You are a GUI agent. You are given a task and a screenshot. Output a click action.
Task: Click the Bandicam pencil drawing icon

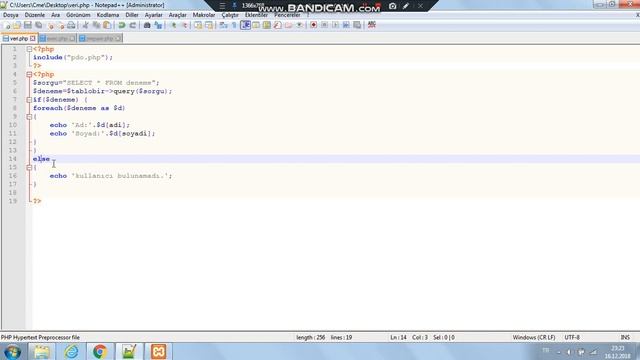406,6
